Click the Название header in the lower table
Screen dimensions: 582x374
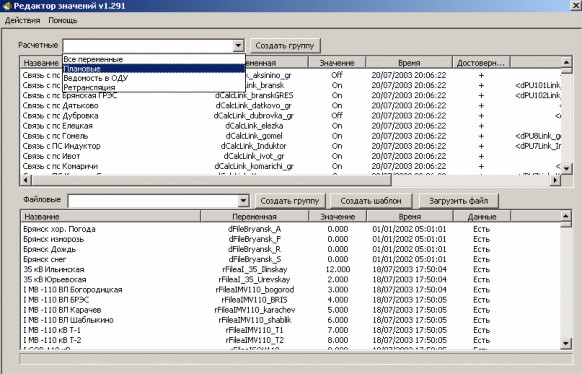coord(111,216)
